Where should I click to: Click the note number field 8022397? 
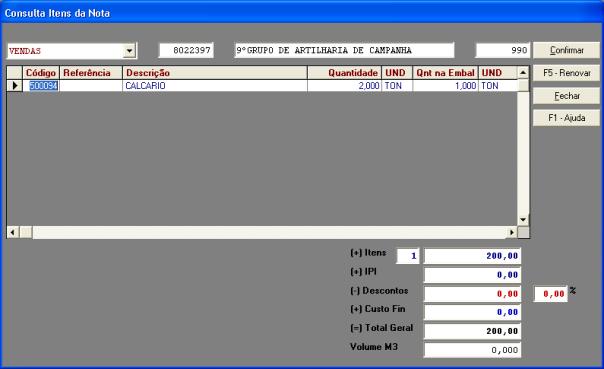click(x=186, y=50)
